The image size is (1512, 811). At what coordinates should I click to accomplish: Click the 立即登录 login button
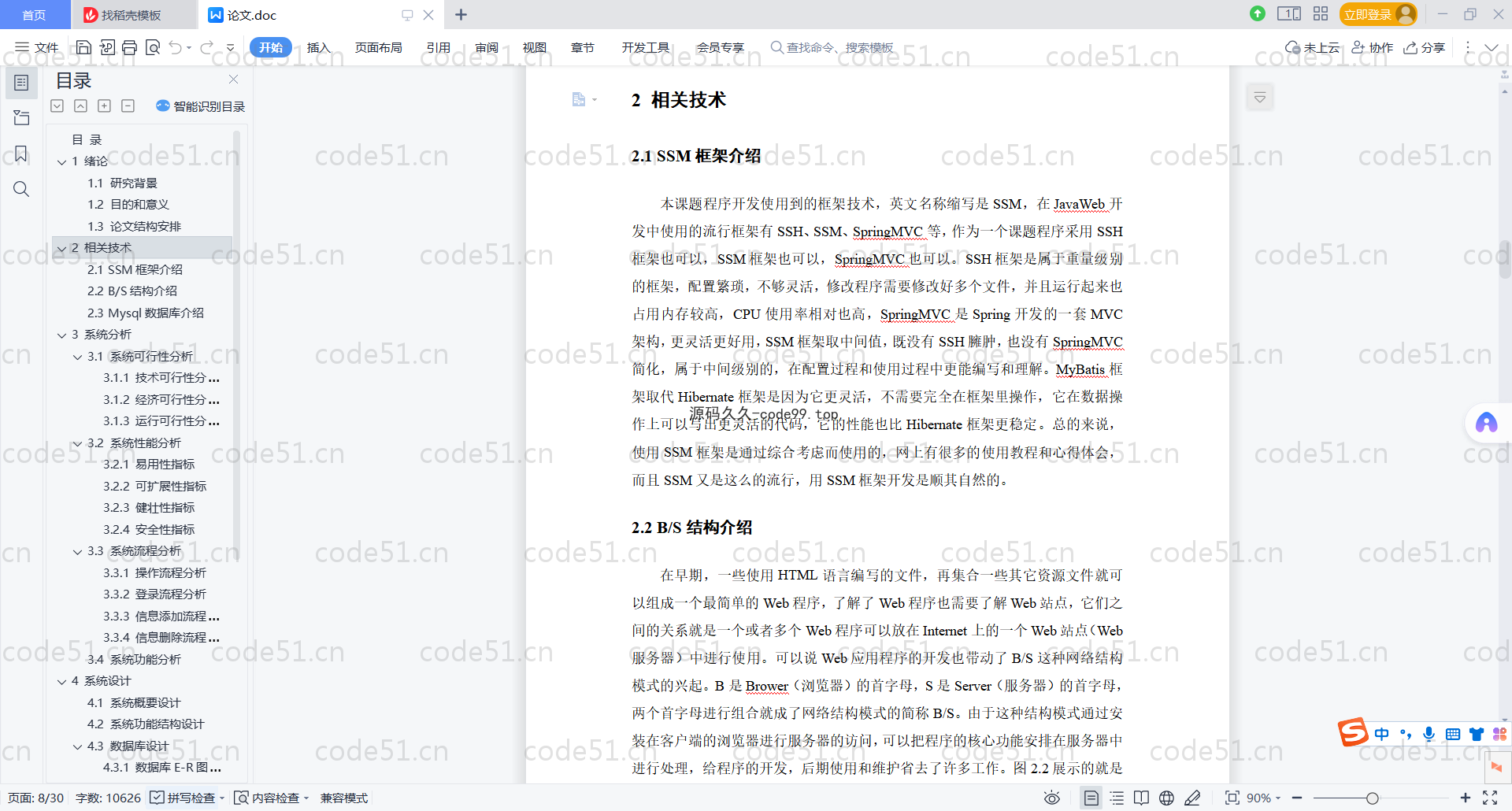(x=1377, y=14)
